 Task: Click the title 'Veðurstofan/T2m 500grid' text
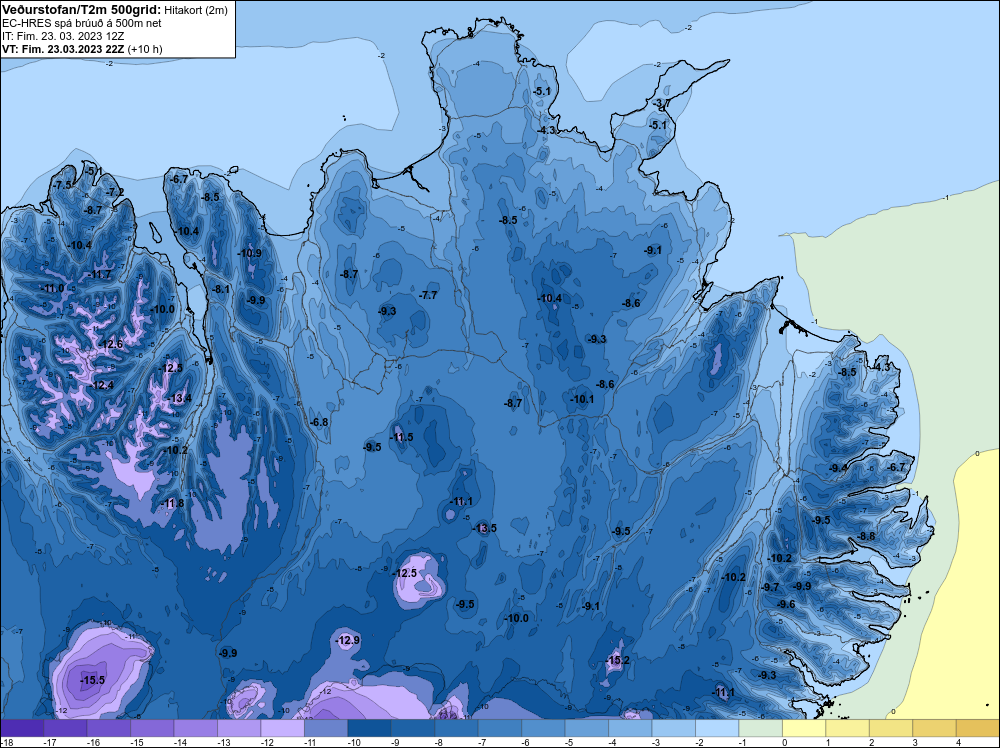click(x=79, y=10)
